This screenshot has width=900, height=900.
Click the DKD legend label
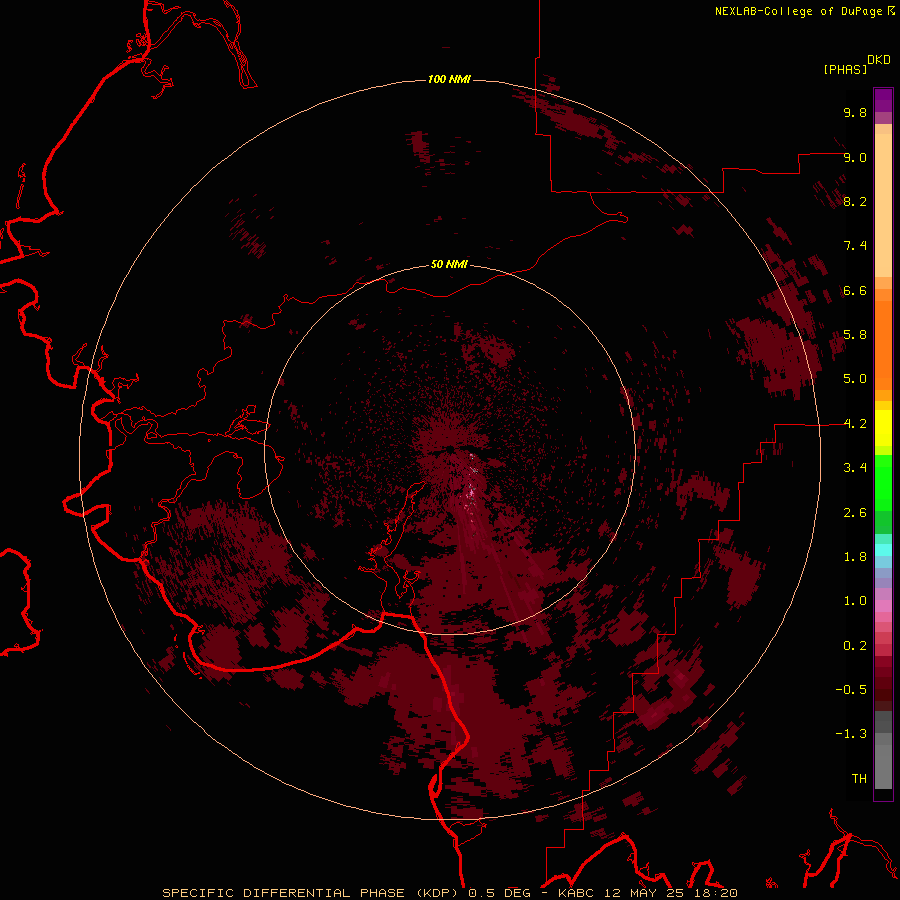(879, 60)
